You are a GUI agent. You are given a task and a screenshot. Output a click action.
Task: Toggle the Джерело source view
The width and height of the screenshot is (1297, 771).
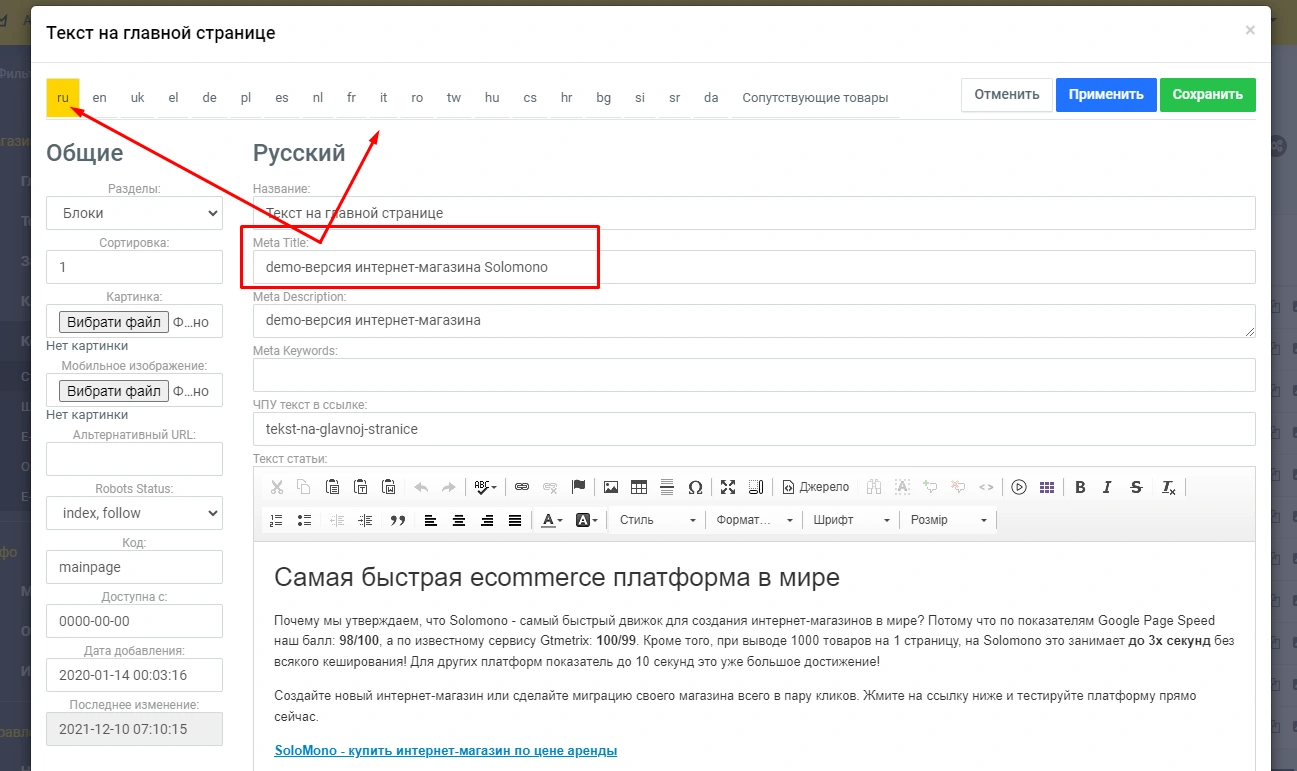(x=816, y=488)
